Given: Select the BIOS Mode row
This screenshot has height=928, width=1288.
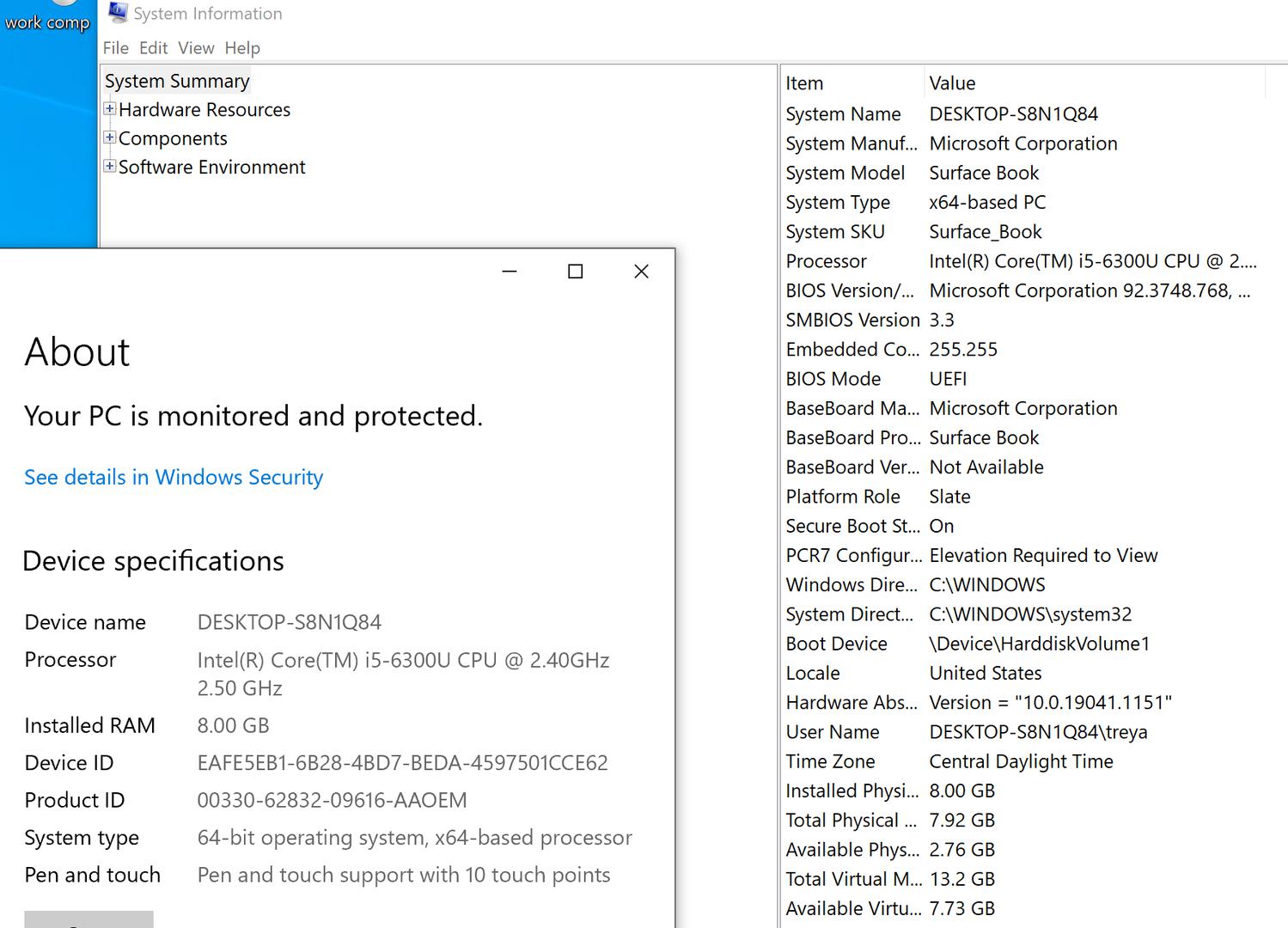Looking at the screenshot, I should pos(833,379).
